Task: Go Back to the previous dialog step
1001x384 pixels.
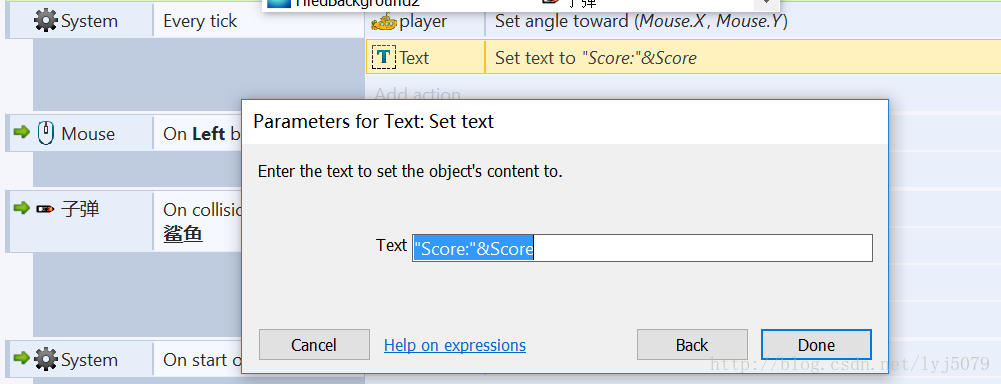Action: coord(692,345)
